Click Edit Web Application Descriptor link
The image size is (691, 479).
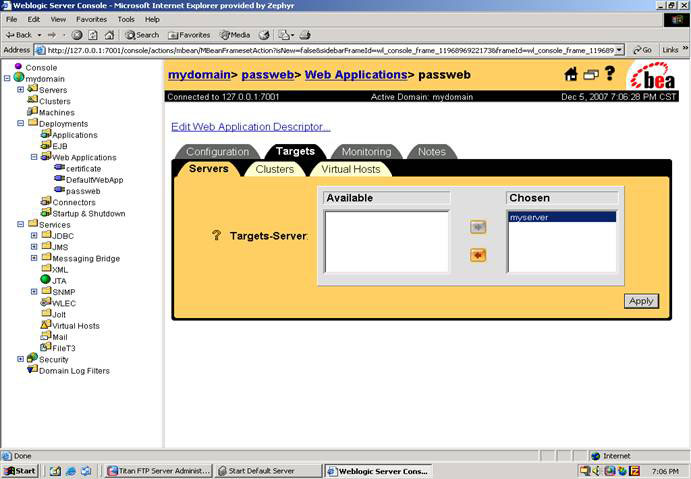tap(250, 127)
